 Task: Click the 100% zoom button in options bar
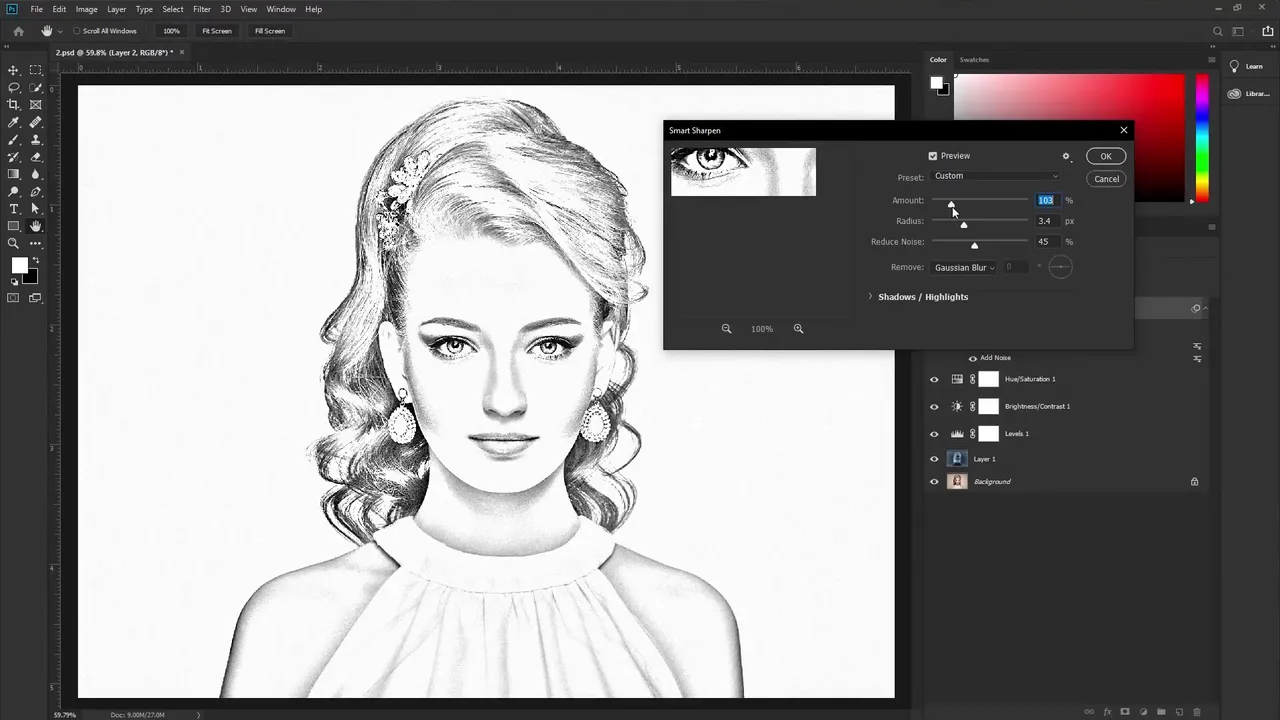tap(172, 31)
